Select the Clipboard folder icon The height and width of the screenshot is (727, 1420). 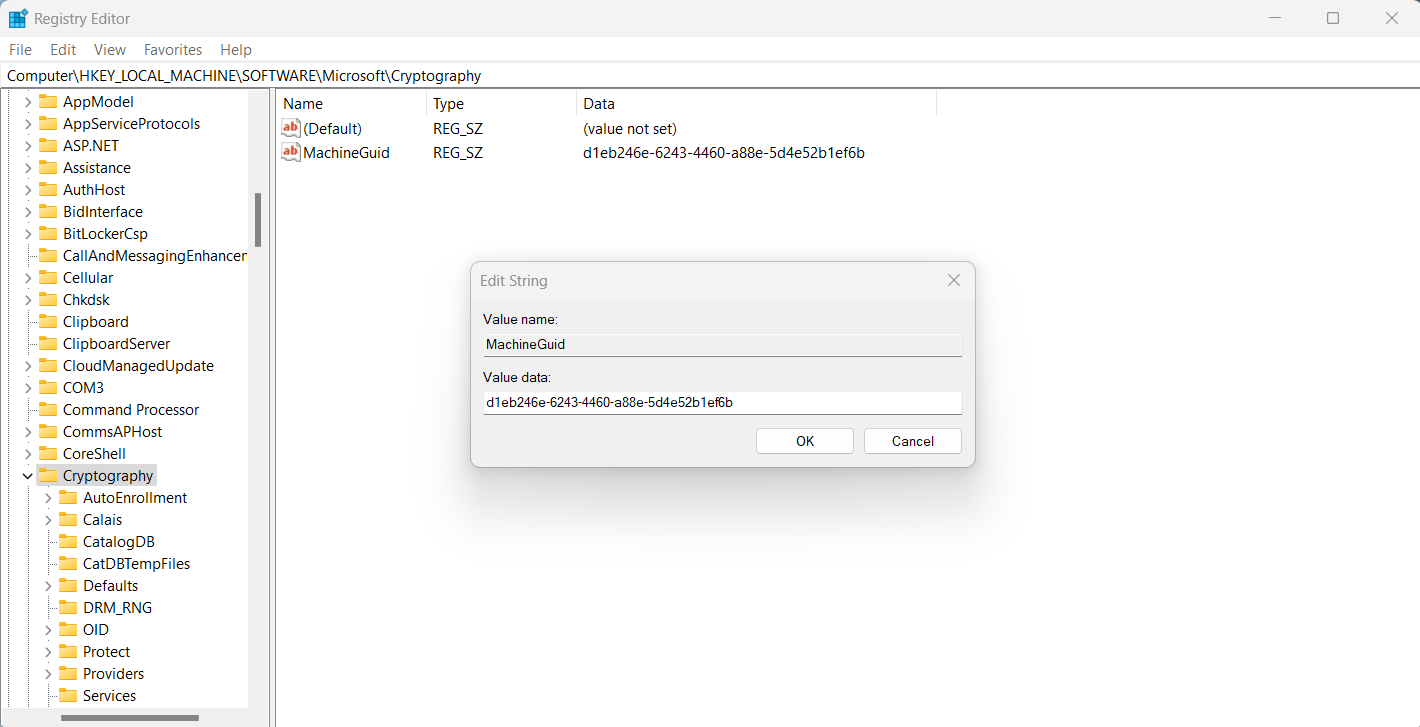pos(48,322)
